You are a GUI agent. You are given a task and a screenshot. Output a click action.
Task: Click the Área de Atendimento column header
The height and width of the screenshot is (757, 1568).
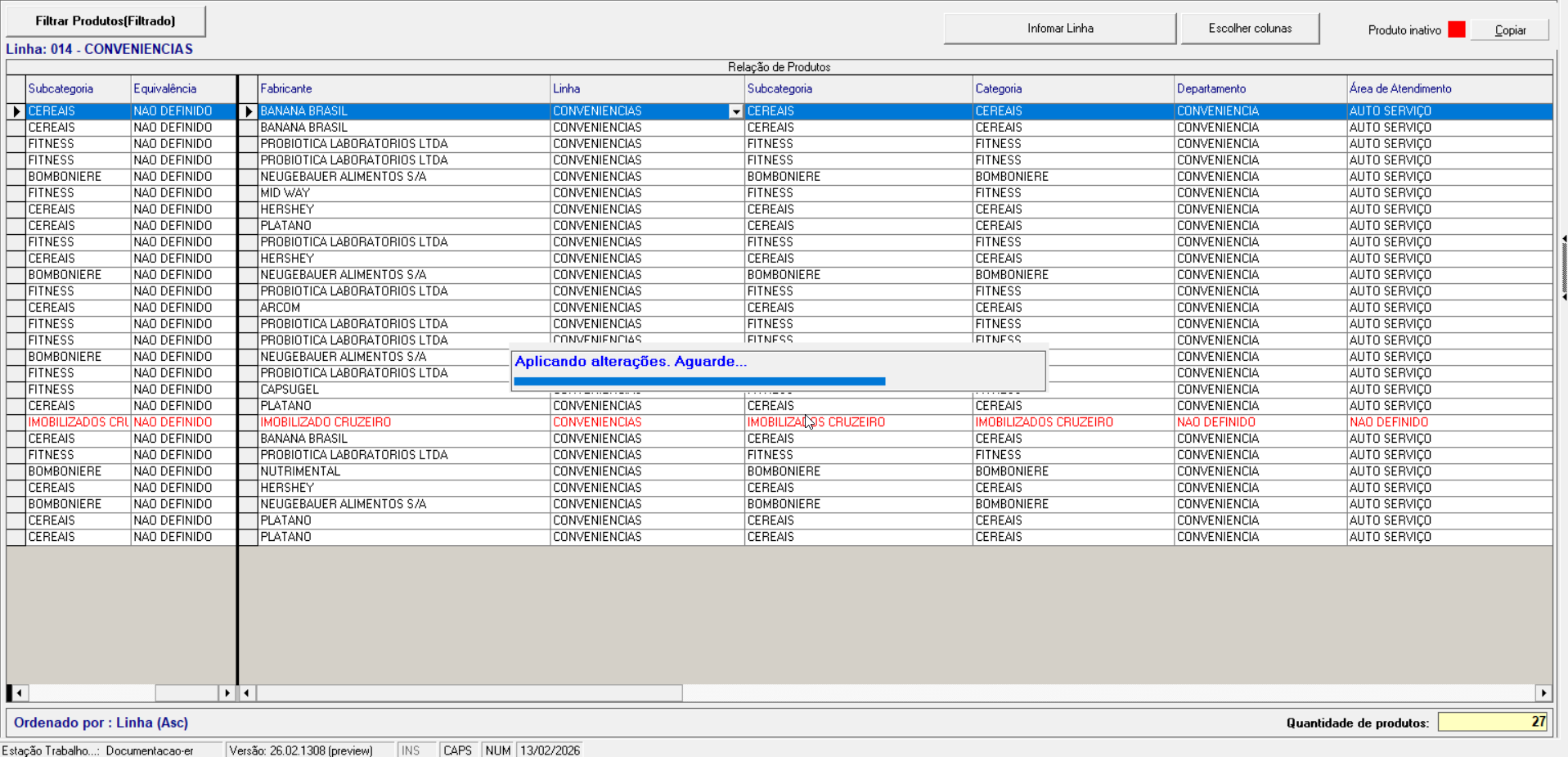1400,89
